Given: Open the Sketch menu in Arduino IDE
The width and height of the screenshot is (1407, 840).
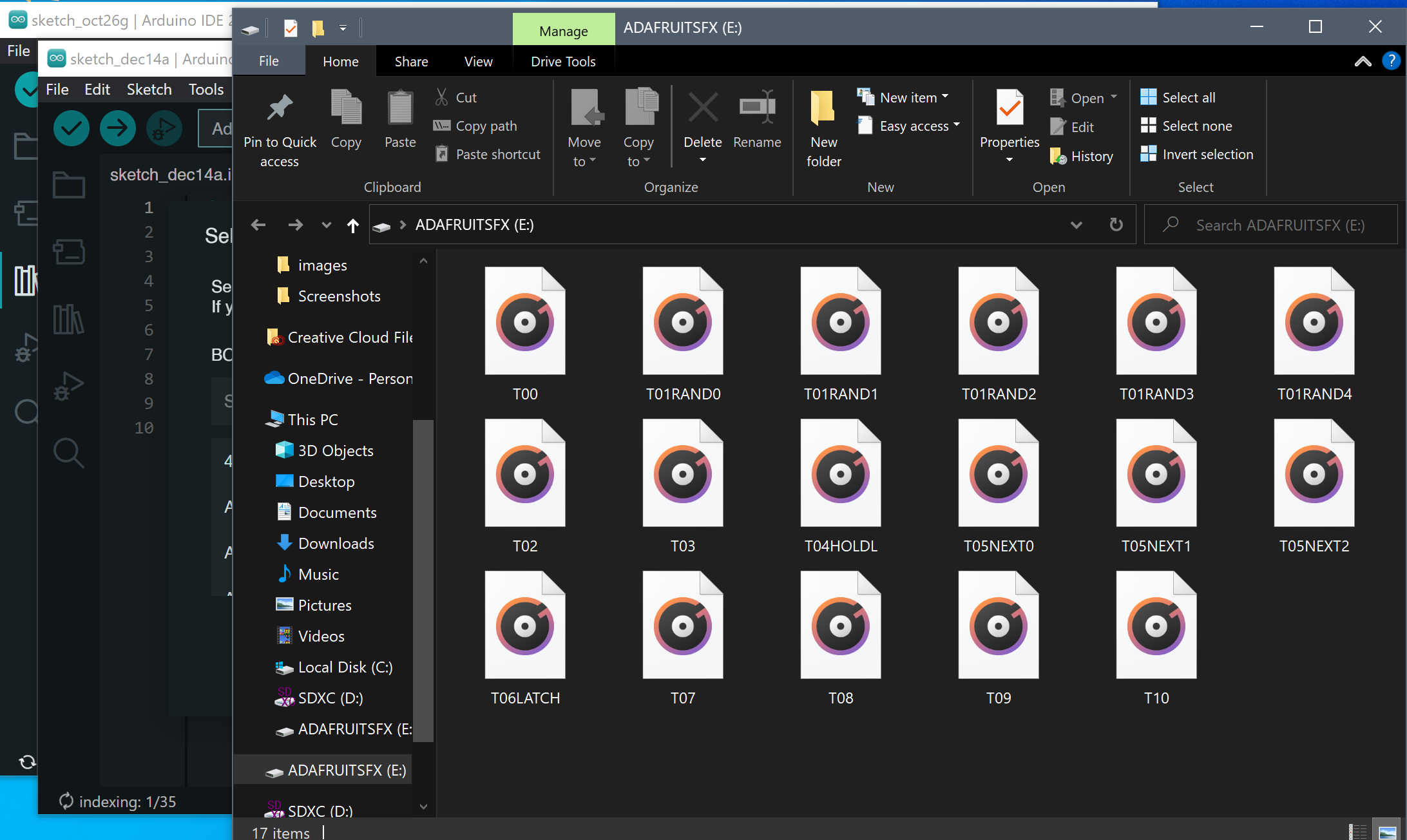Looking at the screenshot, I should click(149, 90).
